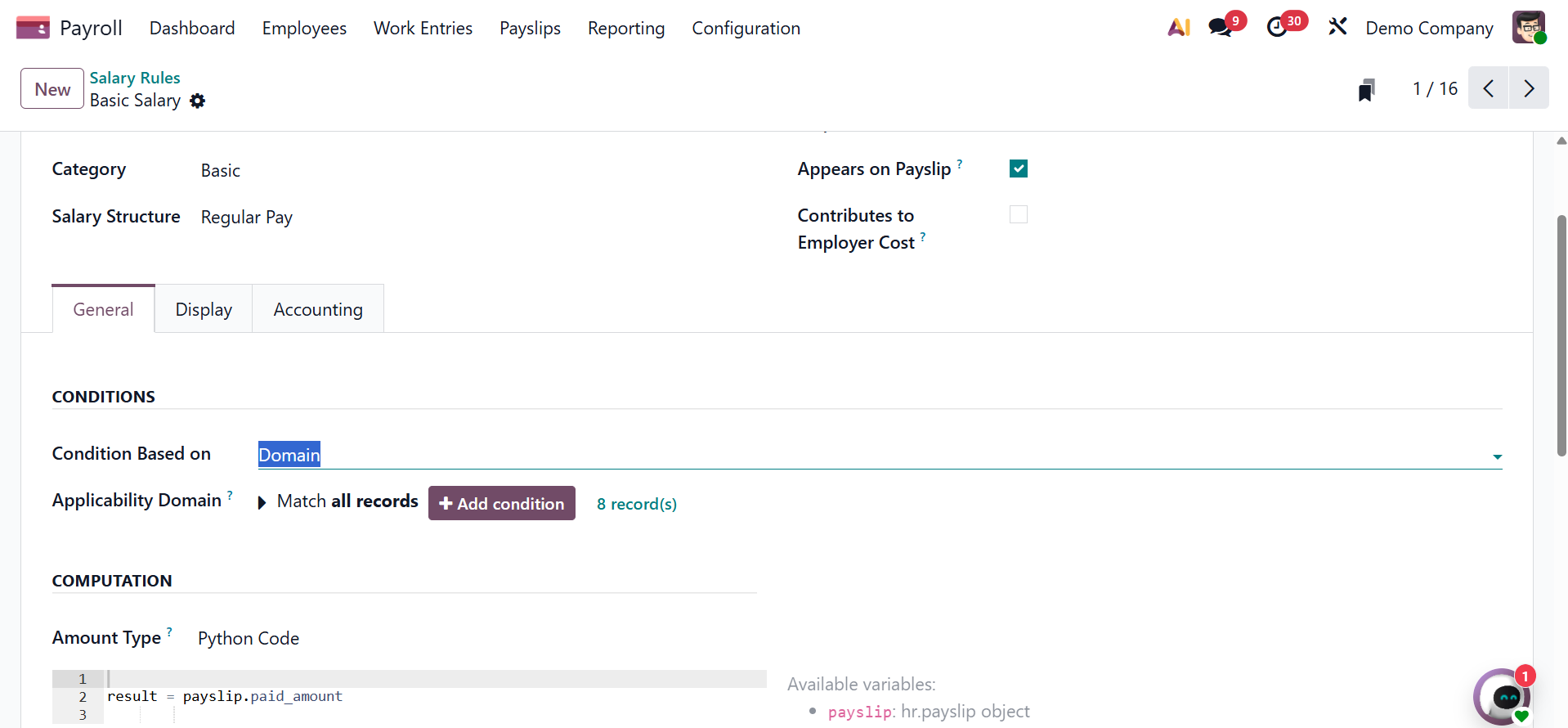Go to the next salary rule record
The height and width of the screenshot is (728, 1568).
(x=1529, y=88)
